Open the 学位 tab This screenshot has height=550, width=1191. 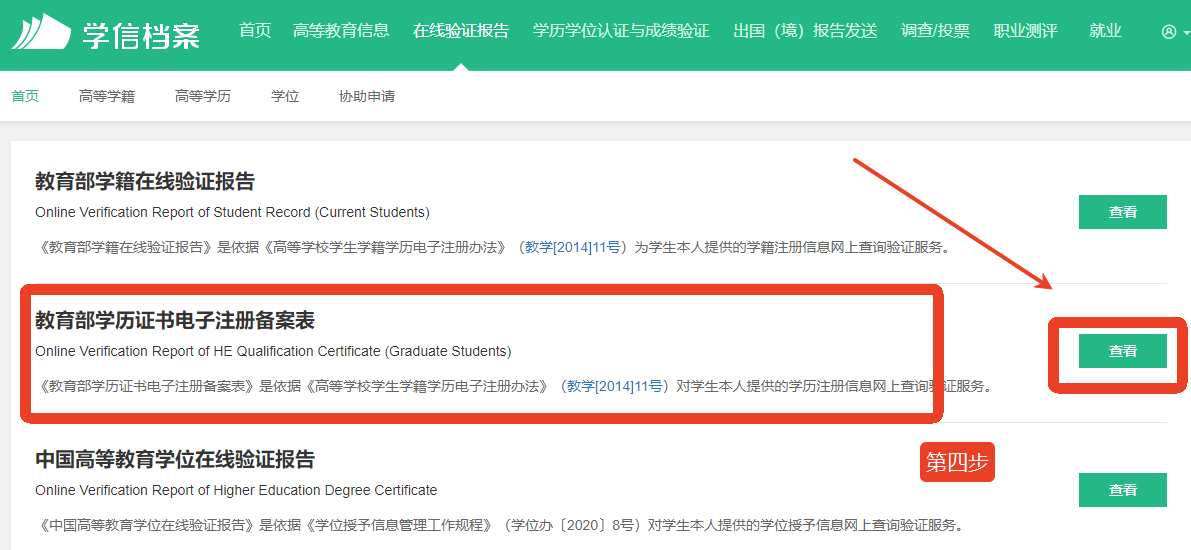(x=285, y=97)
